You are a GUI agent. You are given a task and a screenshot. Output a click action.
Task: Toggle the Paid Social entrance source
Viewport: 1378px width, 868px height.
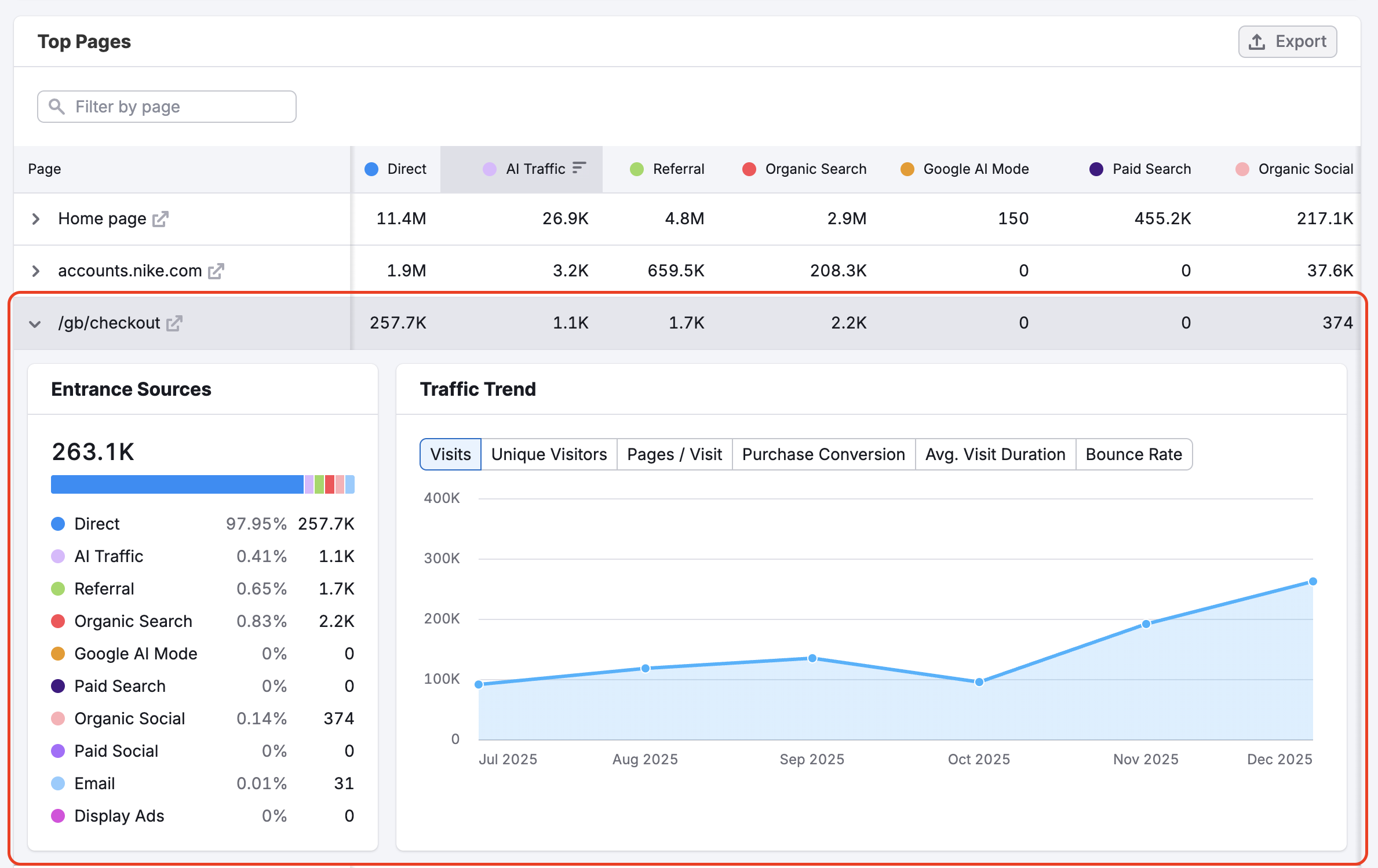(x=116, y=750)
